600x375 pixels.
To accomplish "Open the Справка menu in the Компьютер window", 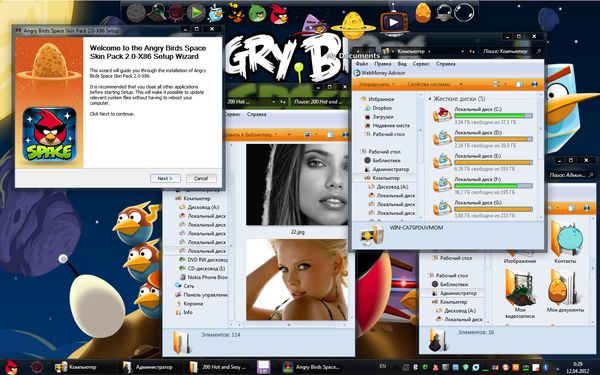I will click(445, 64).
